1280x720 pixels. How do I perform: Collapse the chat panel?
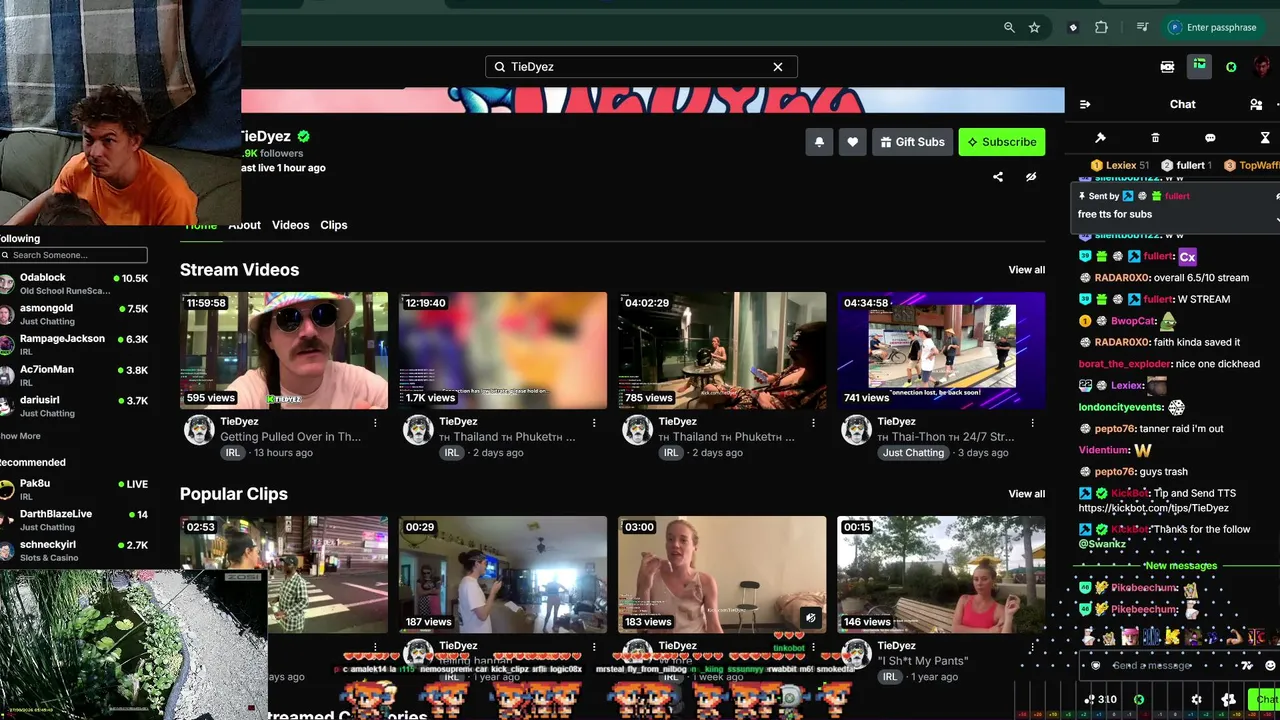pyautogui.click(x=1085, y=104)
